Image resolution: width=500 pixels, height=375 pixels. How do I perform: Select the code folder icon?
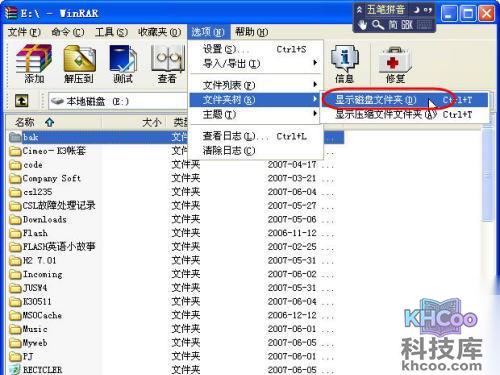click(x=15, y=165)
